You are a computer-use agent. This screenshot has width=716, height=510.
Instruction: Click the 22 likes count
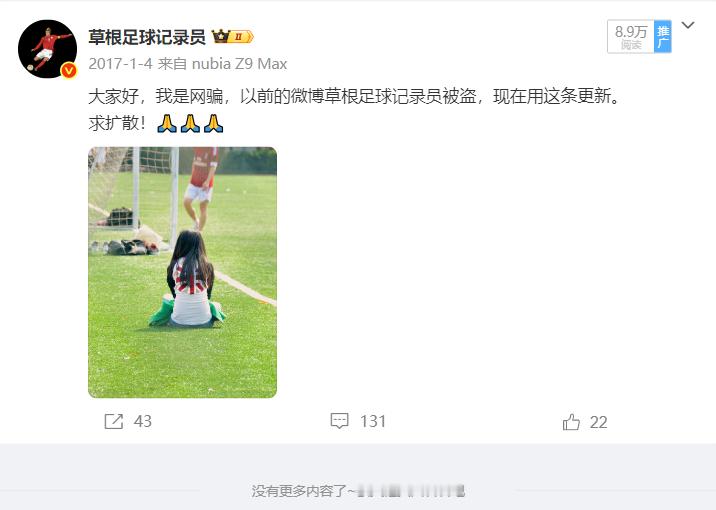pyautogui.click(x=598, y=422)
